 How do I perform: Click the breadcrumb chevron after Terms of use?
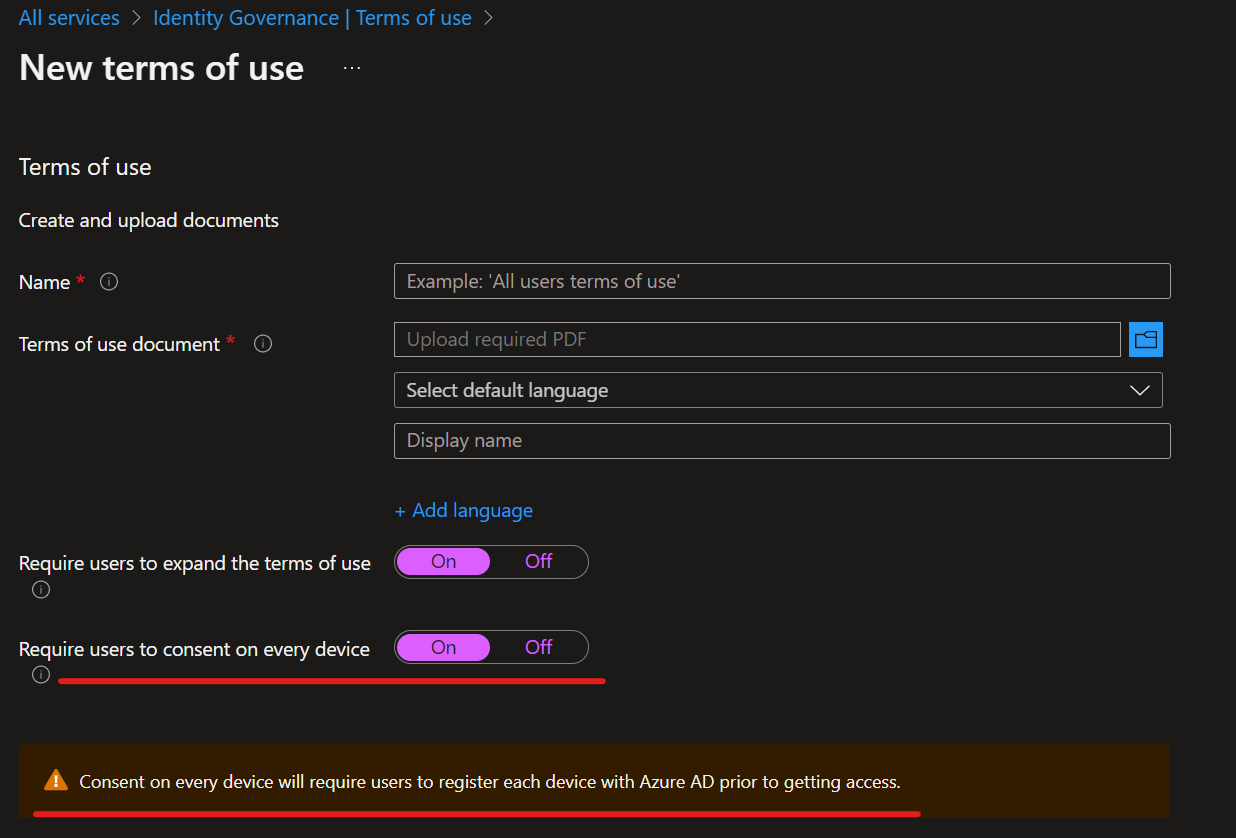487,17
